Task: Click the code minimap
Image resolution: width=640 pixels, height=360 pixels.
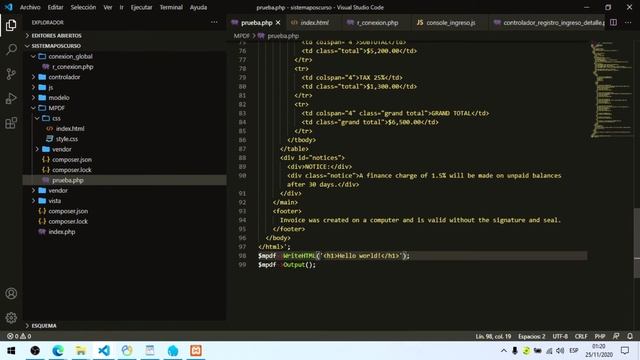Action: (611, 90)
